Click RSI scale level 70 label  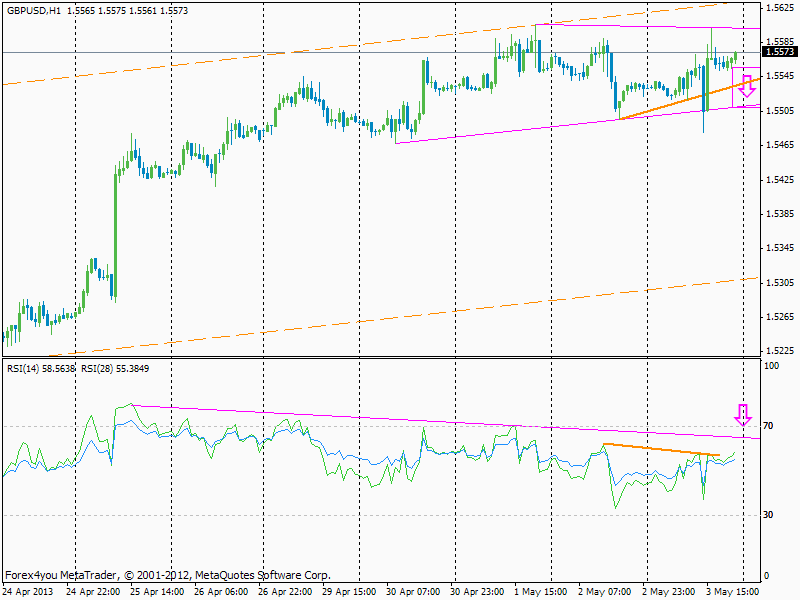pyautogui.click(x=768, y=426)
